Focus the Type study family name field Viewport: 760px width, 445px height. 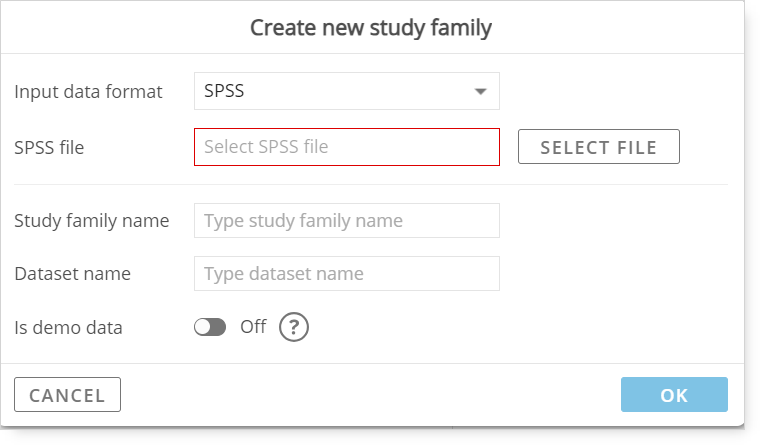(347, 221)
